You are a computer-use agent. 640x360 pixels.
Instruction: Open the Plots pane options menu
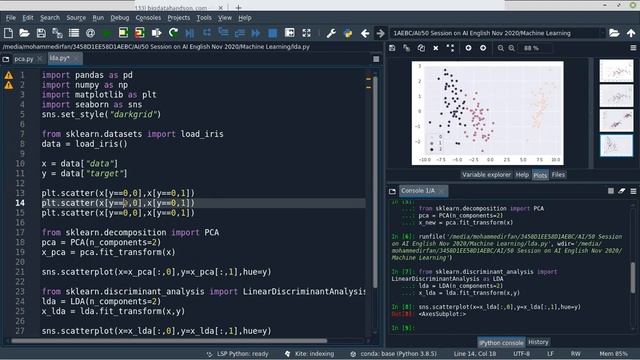[x=633, y=48]
